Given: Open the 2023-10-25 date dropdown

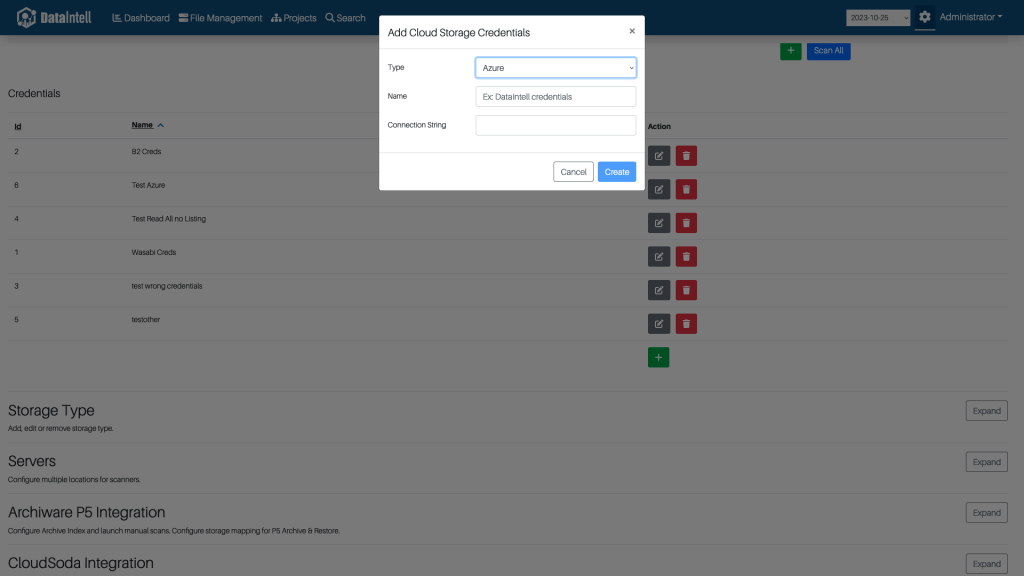Looking at the screenshot, I should 878,18.
